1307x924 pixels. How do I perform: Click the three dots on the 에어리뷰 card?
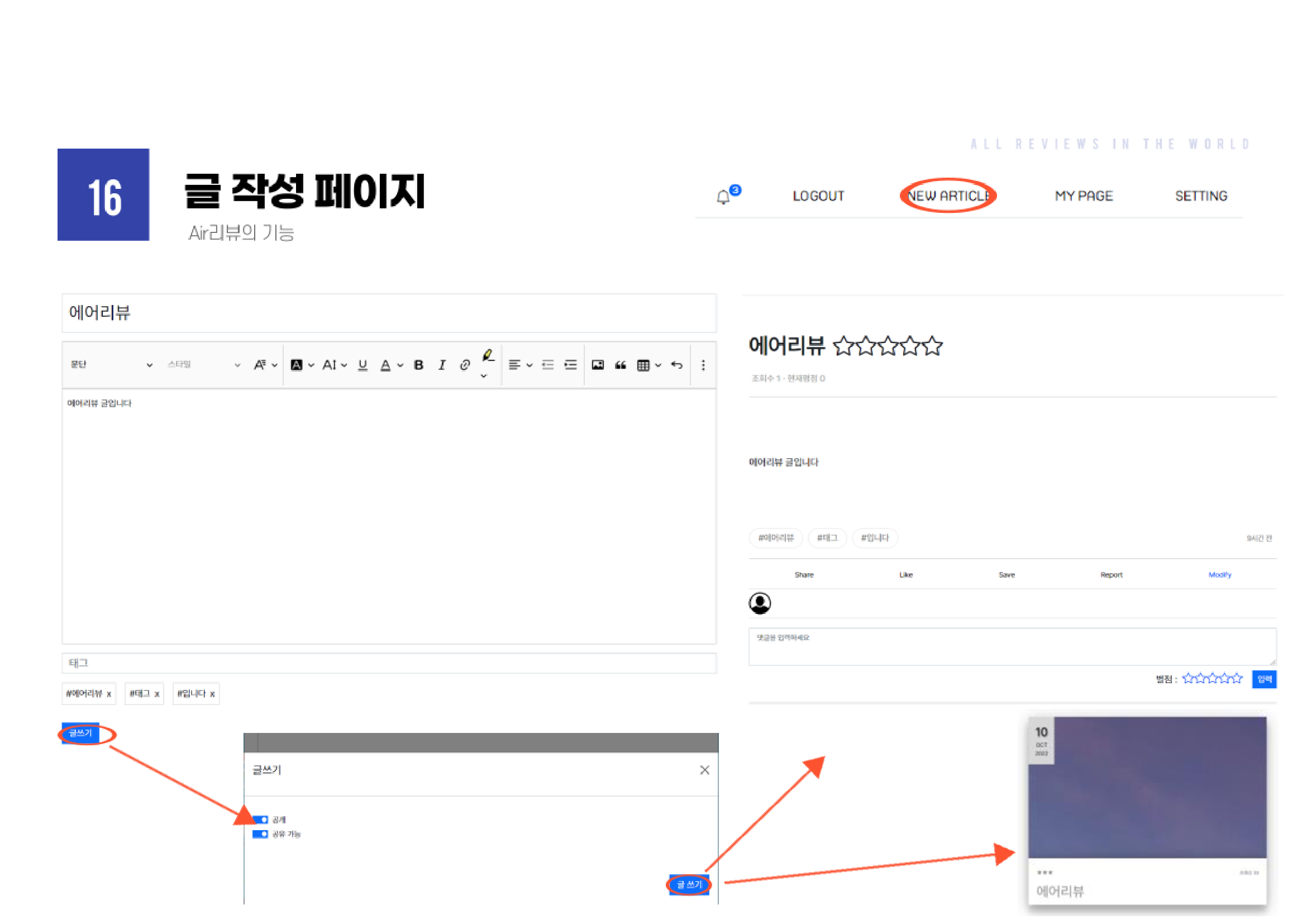point(1044,873)
